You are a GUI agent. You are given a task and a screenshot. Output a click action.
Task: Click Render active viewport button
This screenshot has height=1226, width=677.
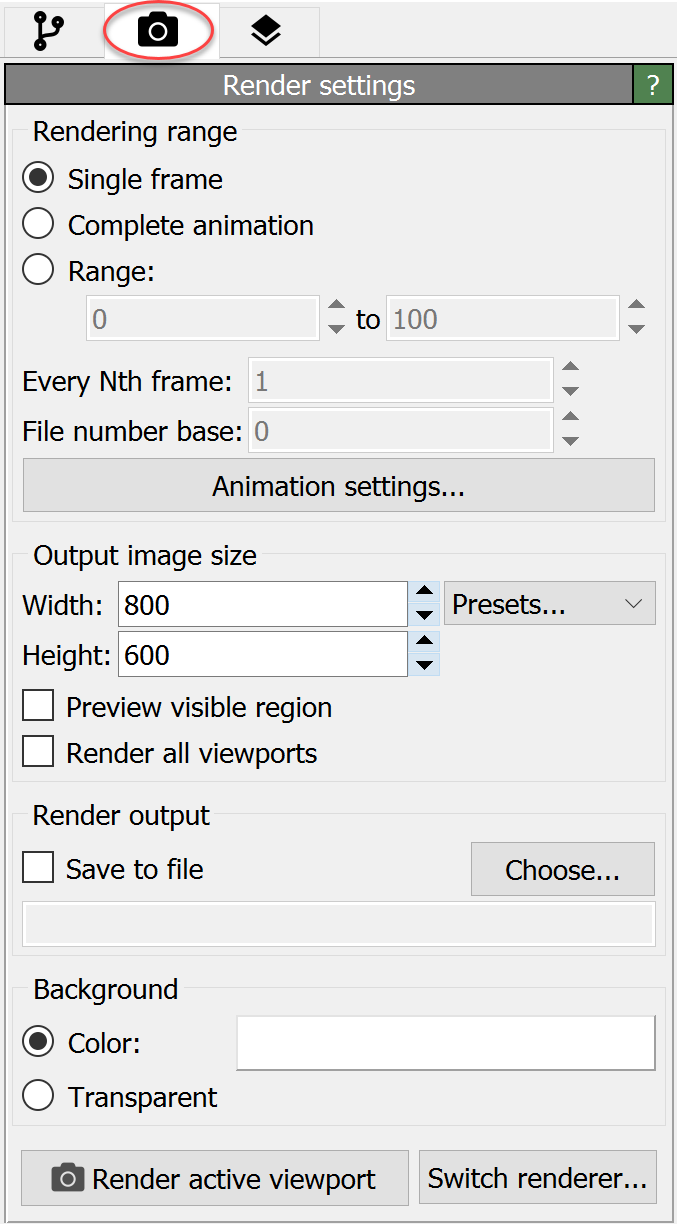tap(215, 1178)
